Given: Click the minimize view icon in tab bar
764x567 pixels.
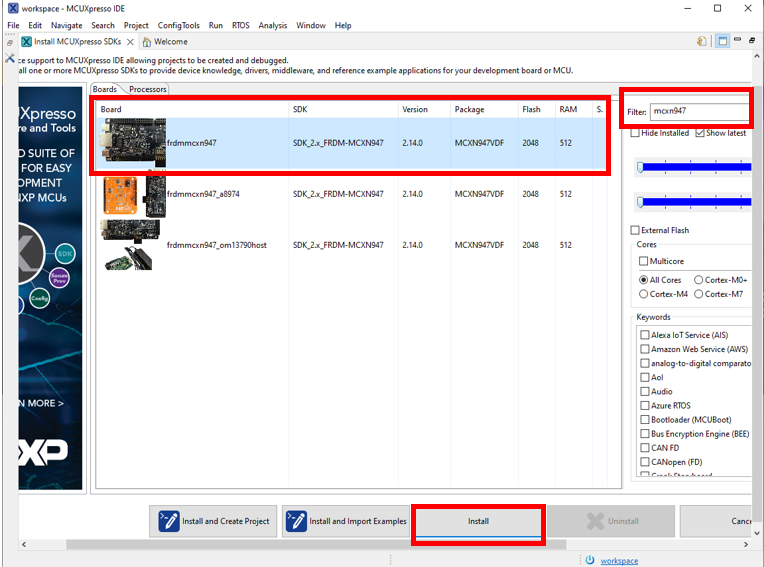Looking at the screenshot, I should pos(738,41).
